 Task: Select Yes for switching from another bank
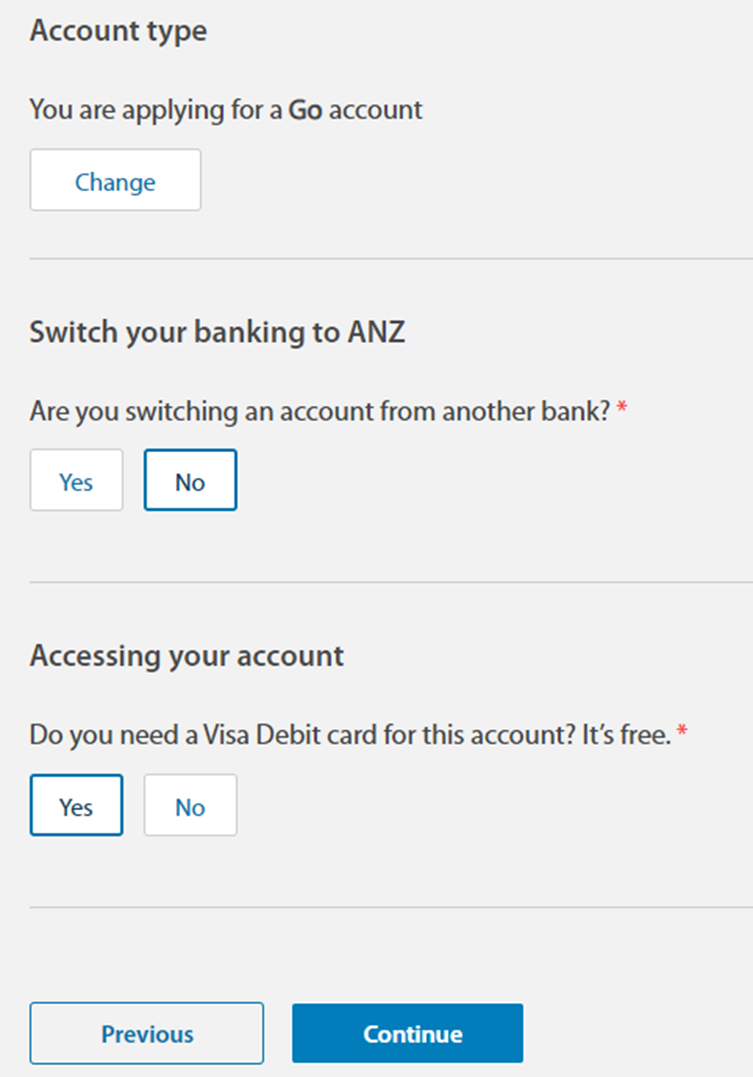(76, 481)
